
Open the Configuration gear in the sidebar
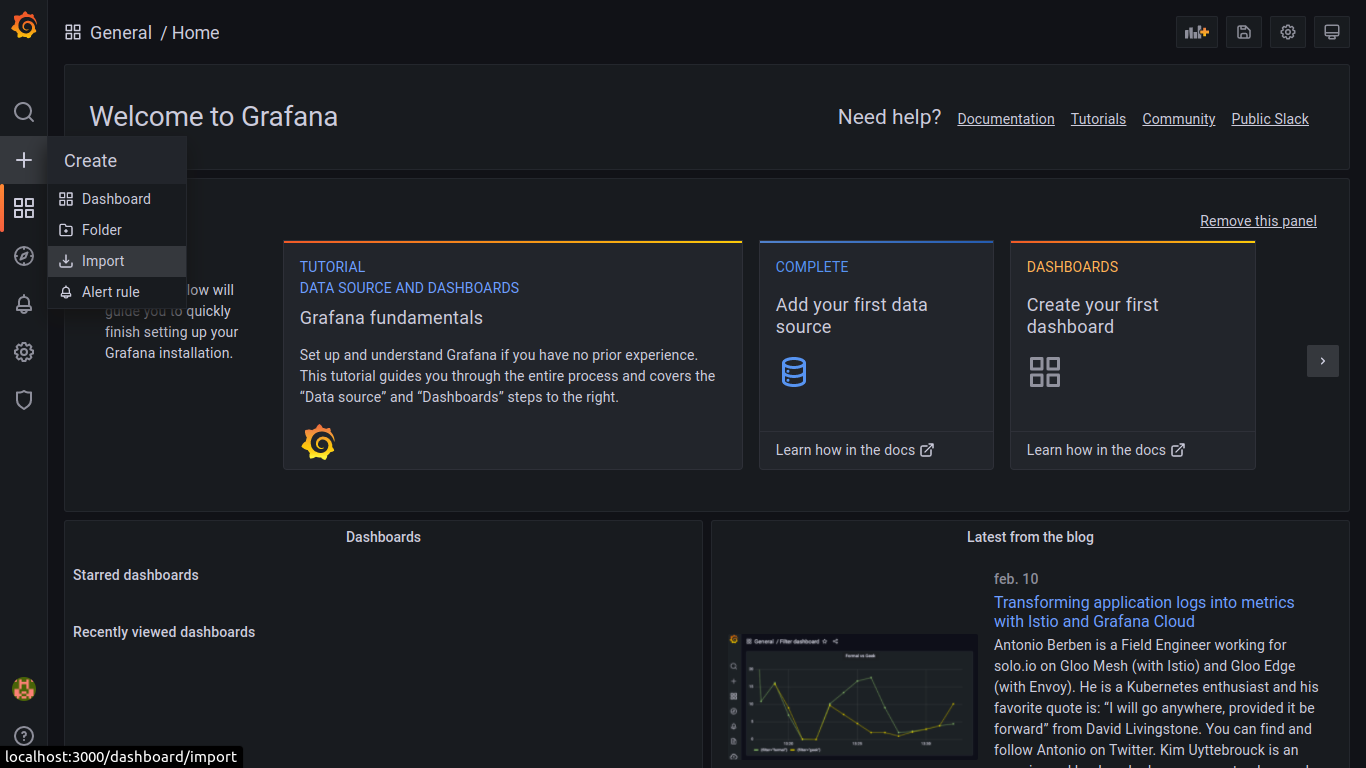point(24,352)
